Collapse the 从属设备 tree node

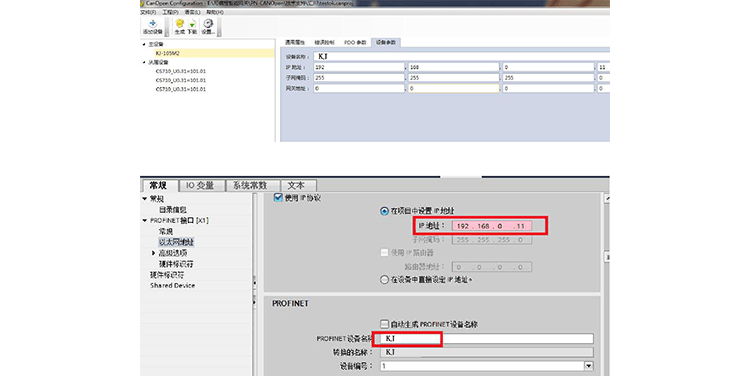(x=144, y=62)
